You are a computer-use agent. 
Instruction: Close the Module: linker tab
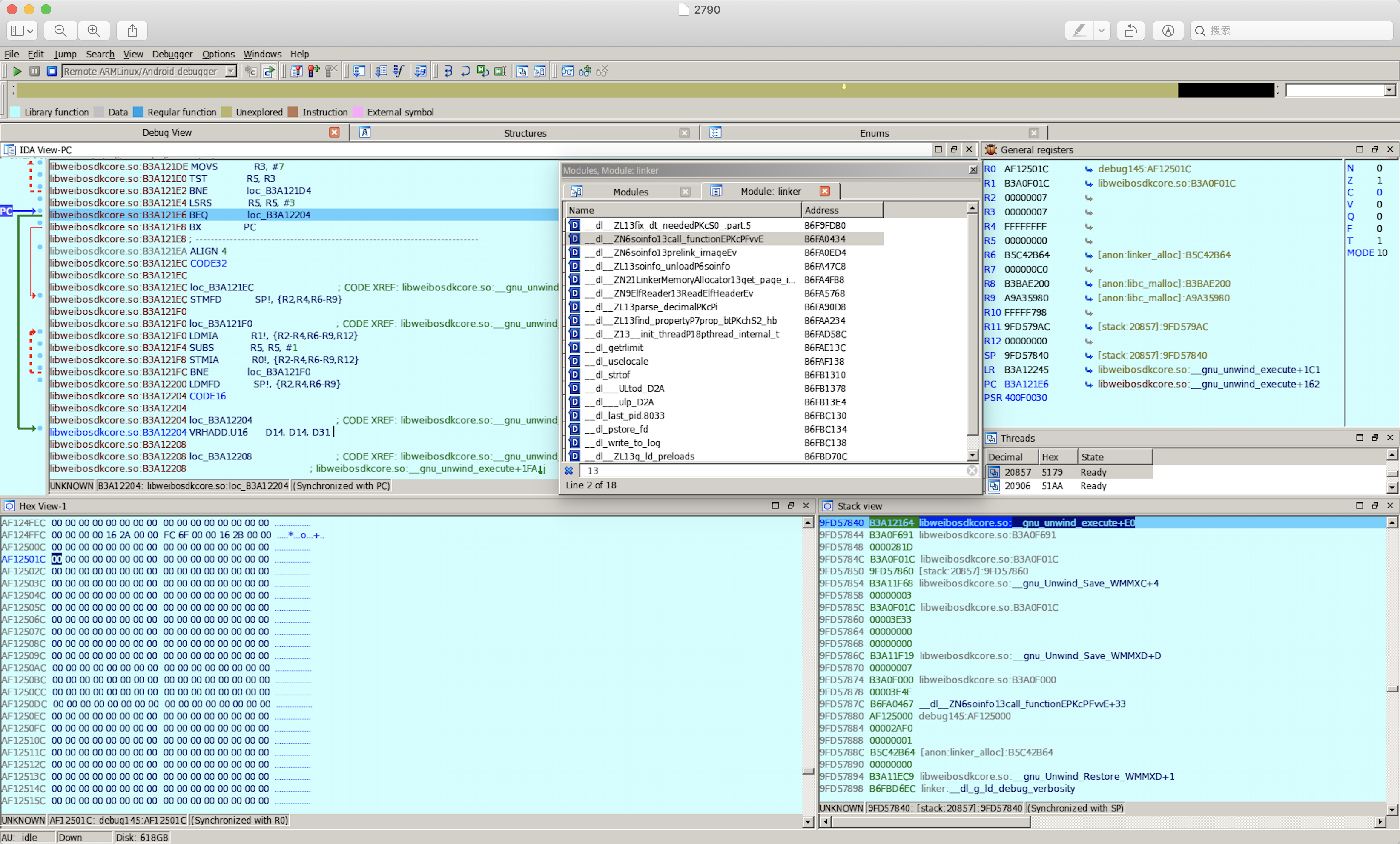pos(825,191)
